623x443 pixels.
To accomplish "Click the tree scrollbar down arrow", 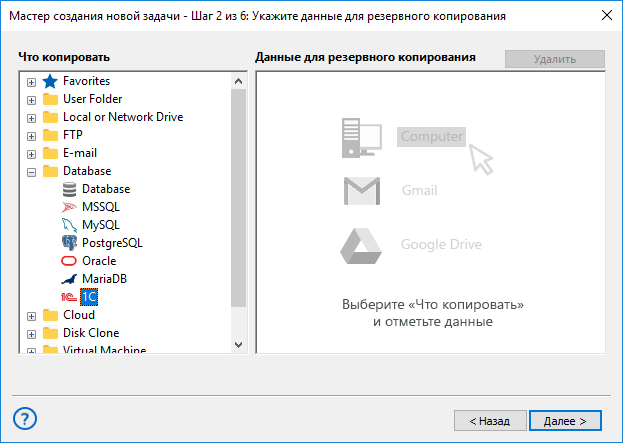I will pyautogui.click(x=238, y=344).
